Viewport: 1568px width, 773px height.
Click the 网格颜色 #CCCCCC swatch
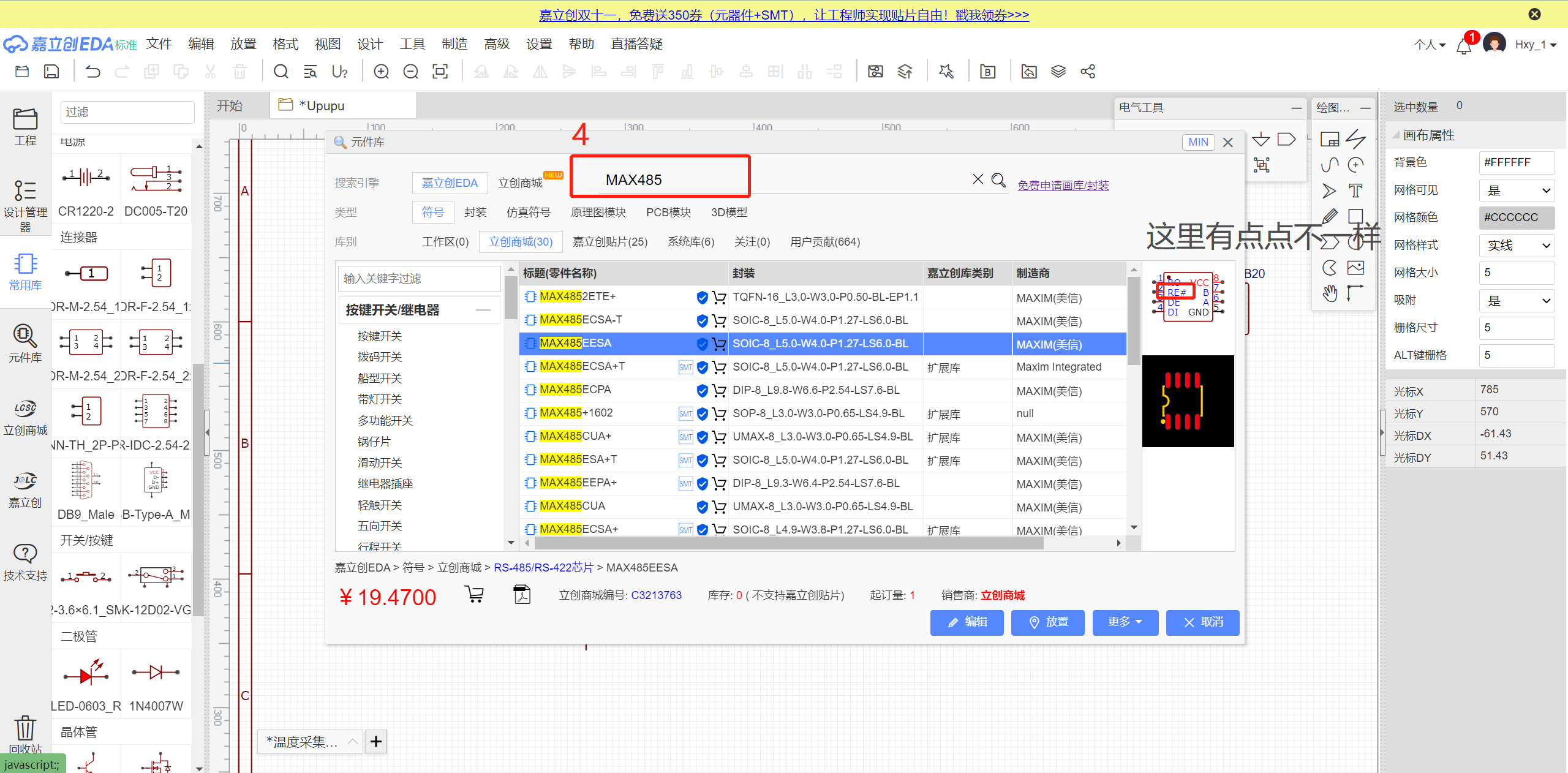pyautogui.click(x=1517, y=217)
